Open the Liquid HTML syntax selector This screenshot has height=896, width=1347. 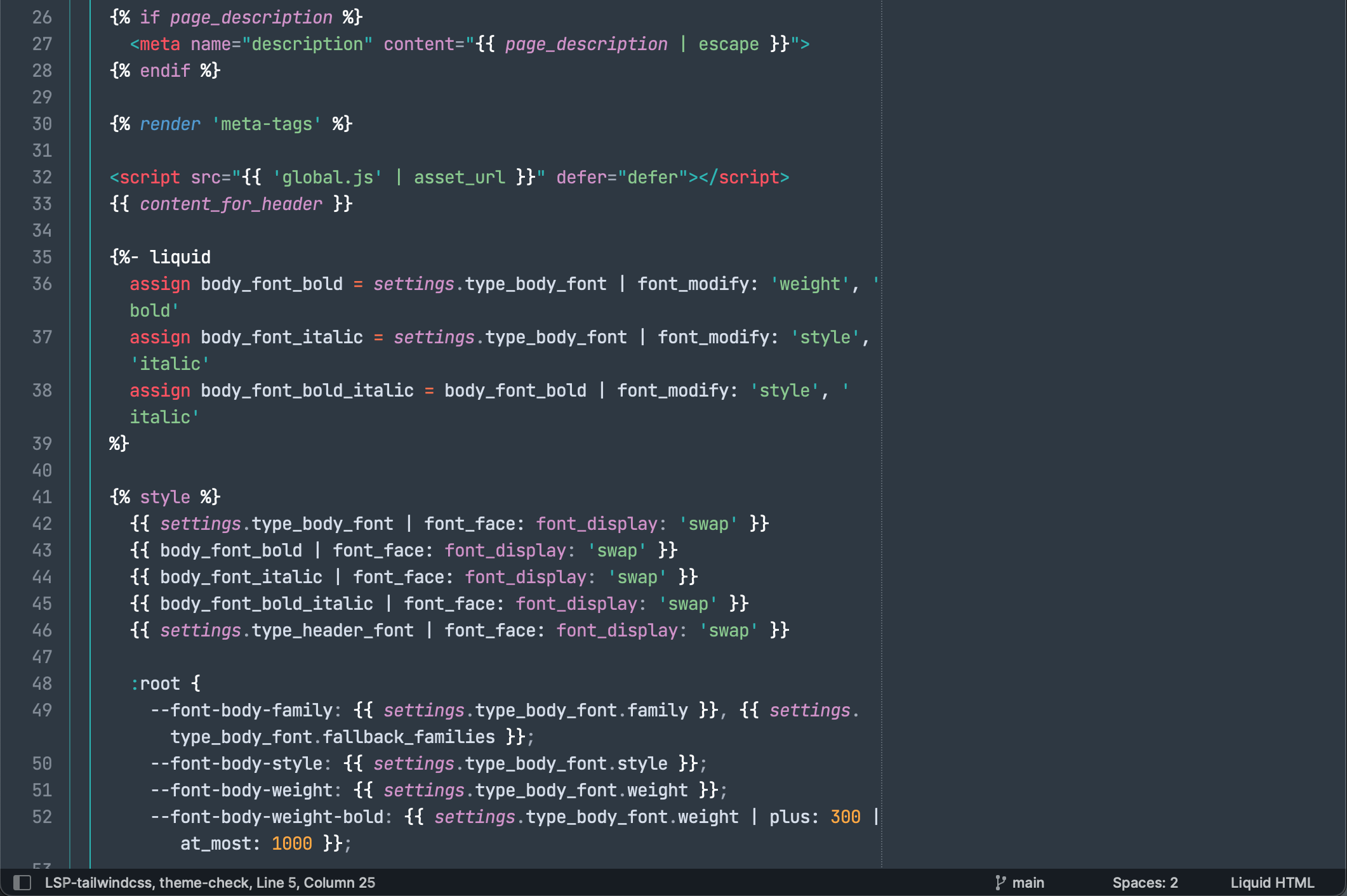(1272, 883)
